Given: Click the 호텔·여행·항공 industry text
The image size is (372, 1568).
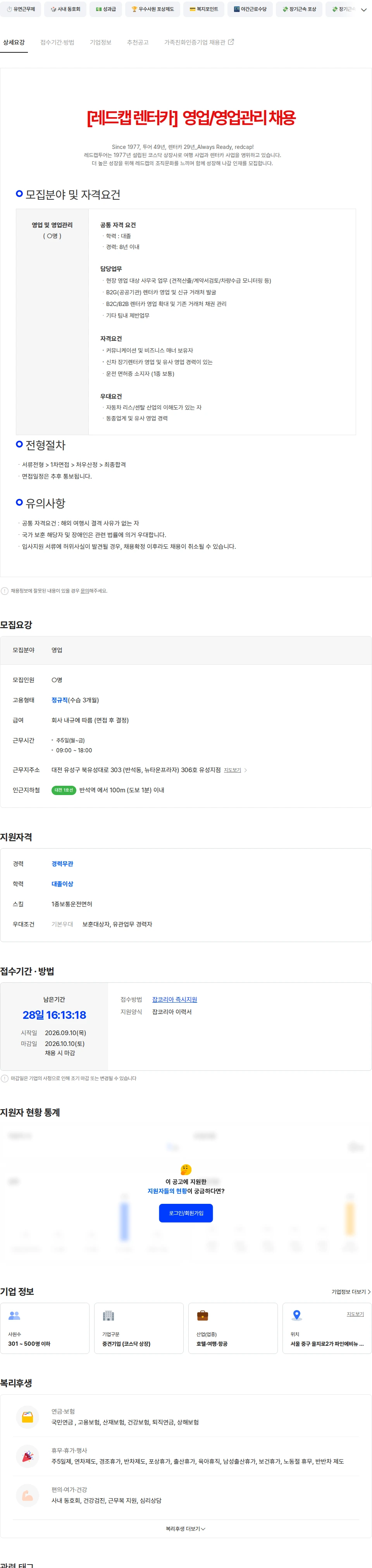Looking at the screenshot, I should click(212, 1343).
